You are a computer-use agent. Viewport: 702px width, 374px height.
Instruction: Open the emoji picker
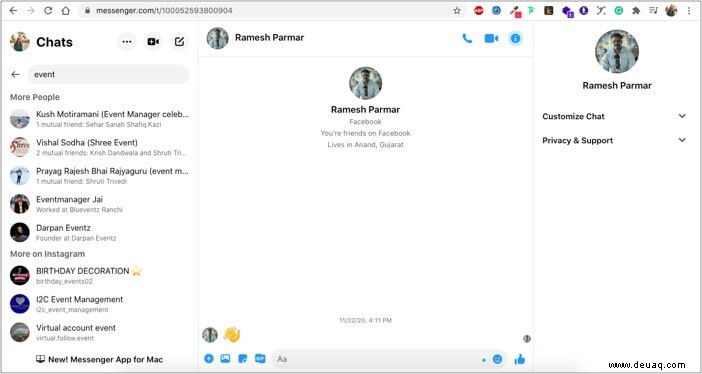(497, 359)
